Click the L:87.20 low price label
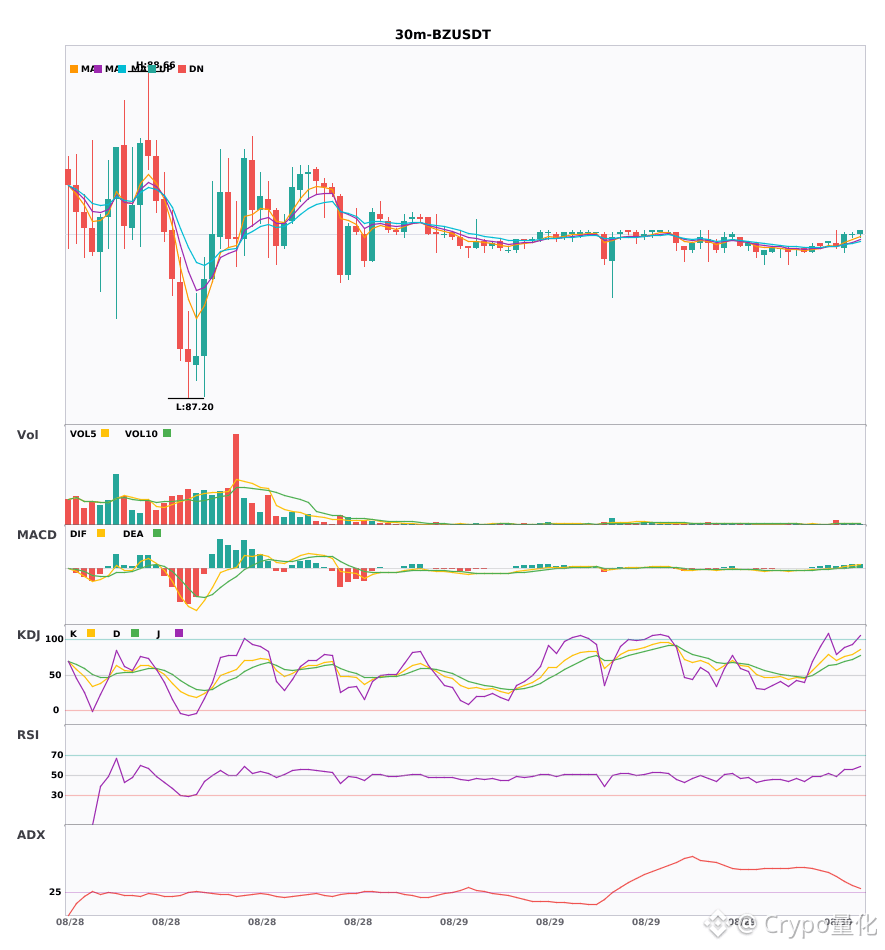Image resolution: width=885 pixels, height=950 pixels. [x=194, y=407]
